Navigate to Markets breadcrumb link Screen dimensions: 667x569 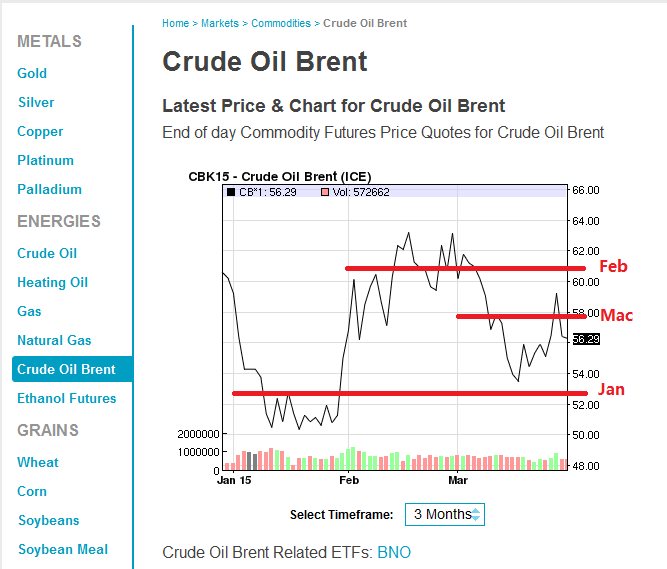220,23
